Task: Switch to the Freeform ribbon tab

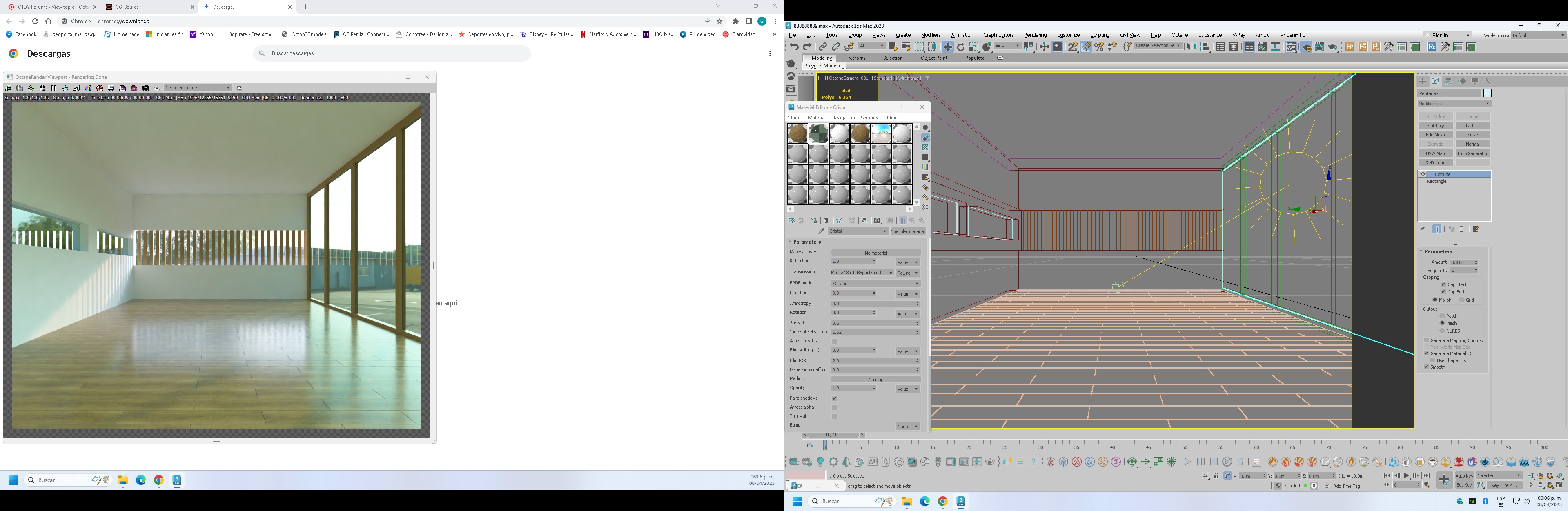Action: [855, 58]
